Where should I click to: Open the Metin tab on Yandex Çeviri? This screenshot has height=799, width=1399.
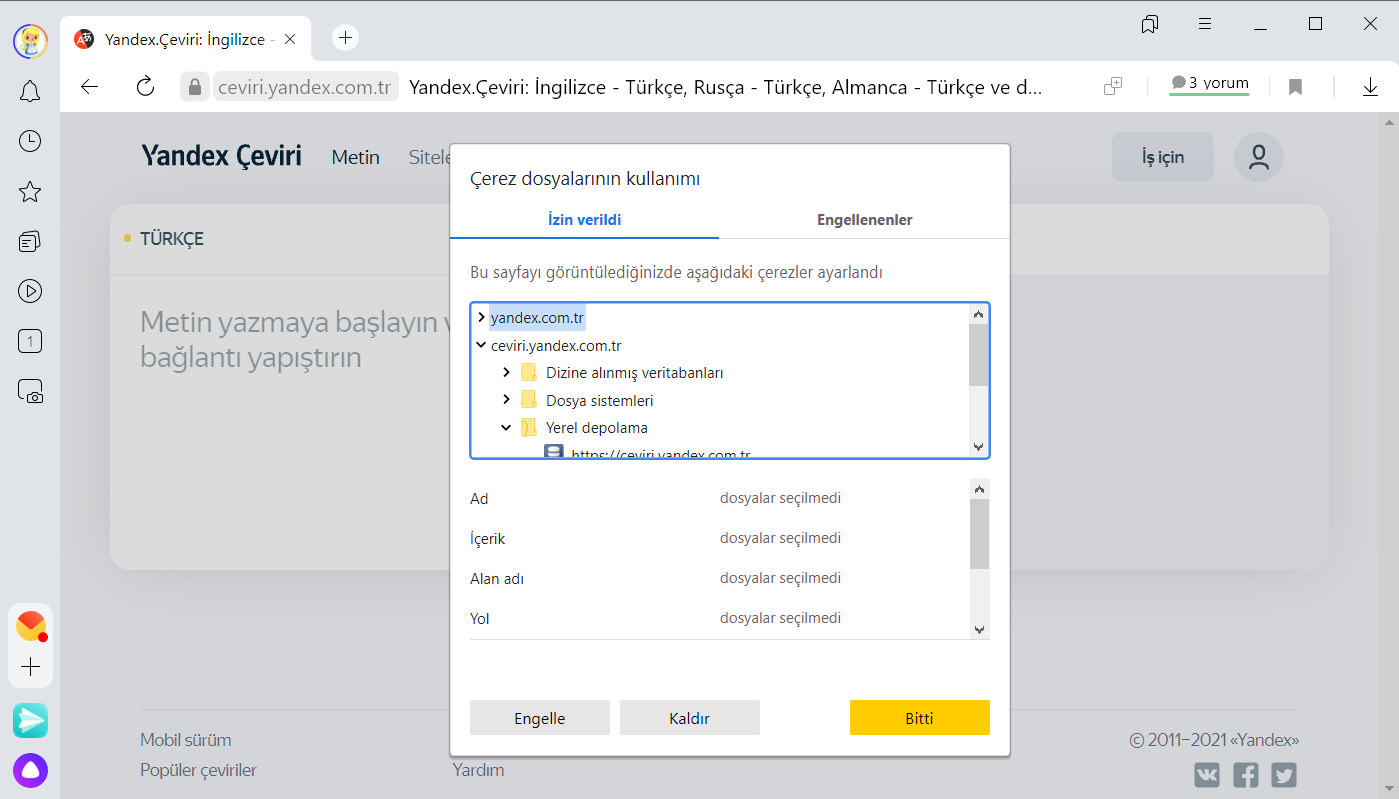tap(356, 157)
